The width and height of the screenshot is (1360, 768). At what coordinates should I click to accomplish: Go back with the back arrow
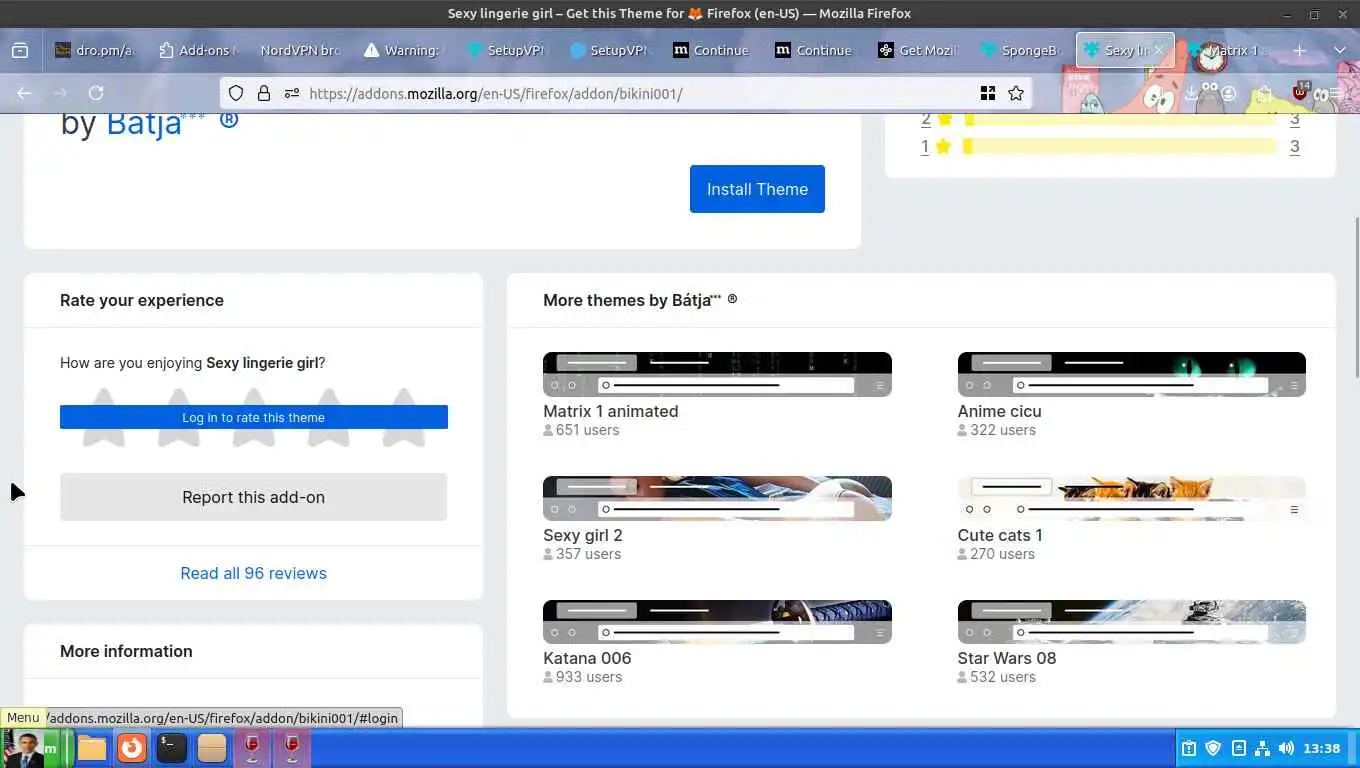[24, 93]
